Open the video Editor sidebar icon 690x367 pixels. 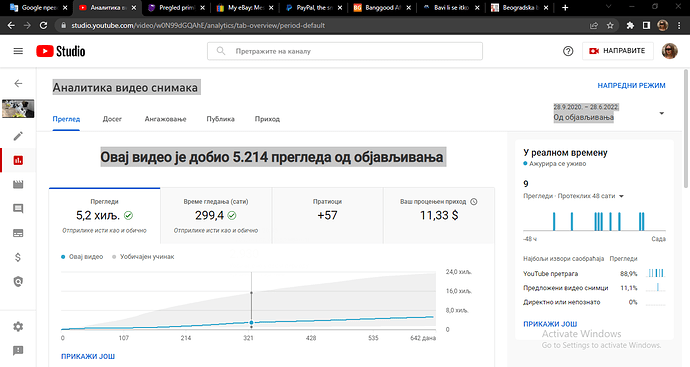coord(18,184)
